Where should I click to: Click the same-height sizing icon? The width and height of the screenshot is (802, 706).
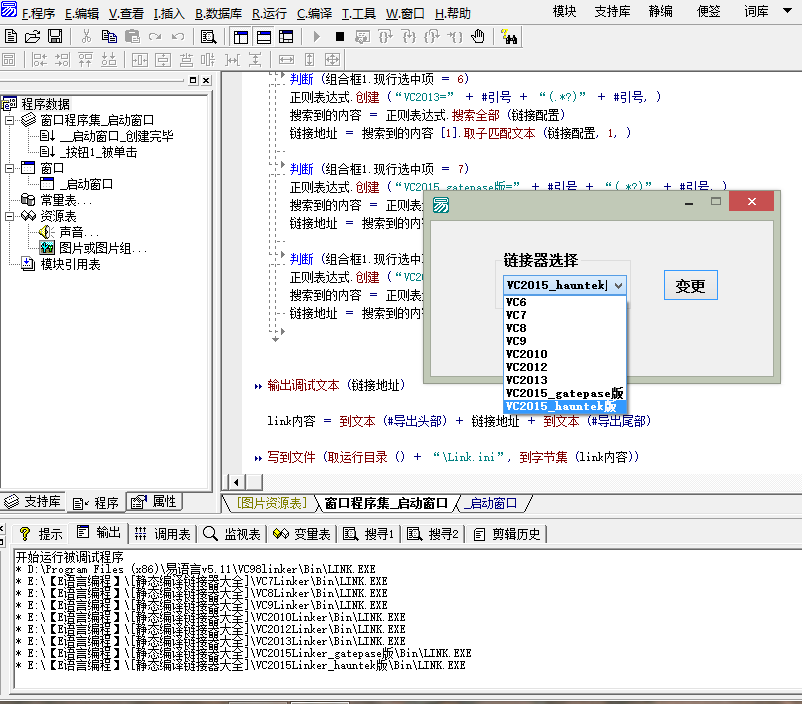pyautogui.click(x=309, y=60)
